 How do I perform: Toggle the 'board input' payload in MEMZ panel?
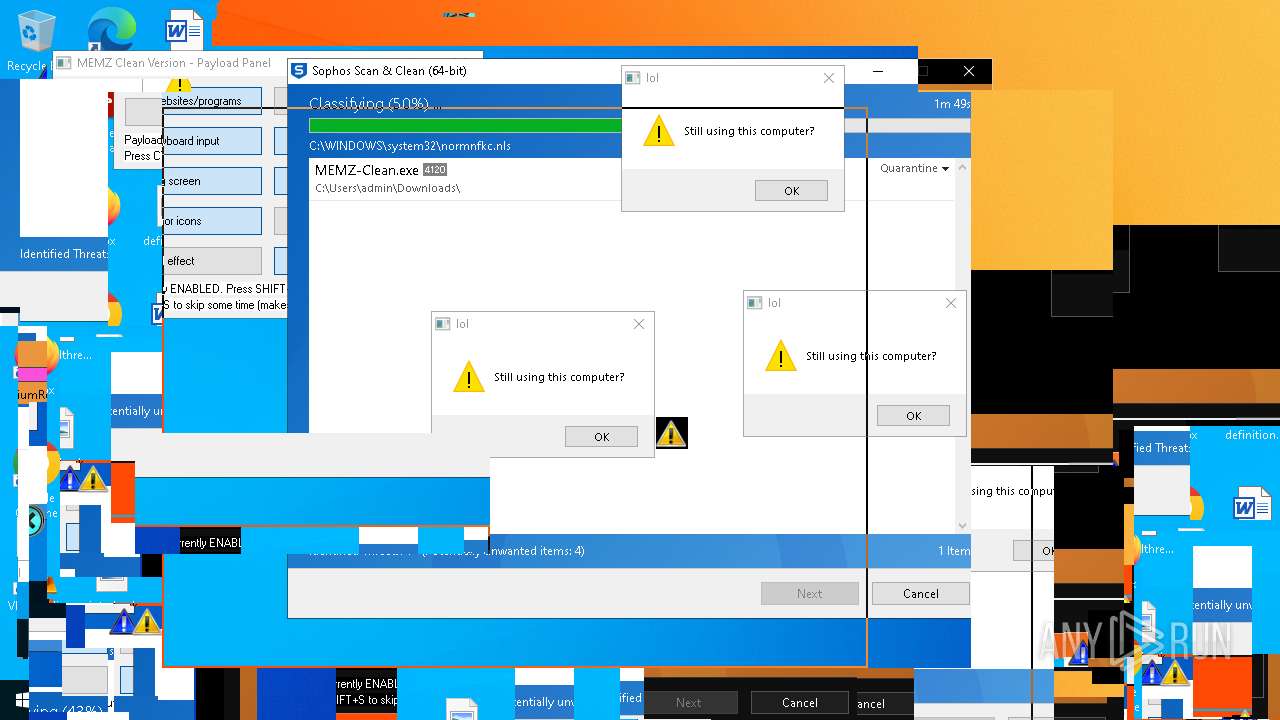(x=211, y=141)
